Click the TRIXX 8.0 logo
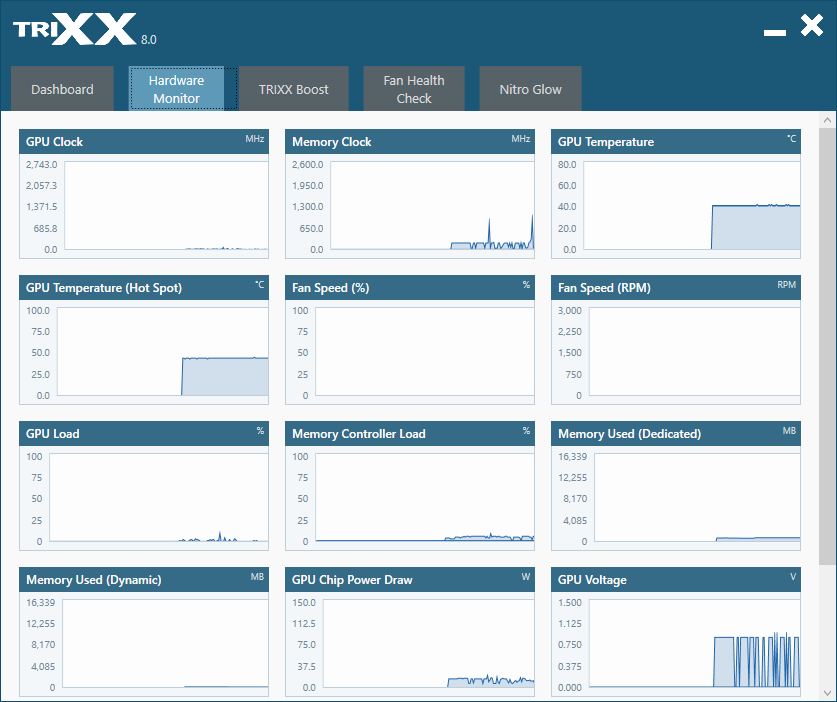Viewport: 837px width, 702px height. (84, 30)
